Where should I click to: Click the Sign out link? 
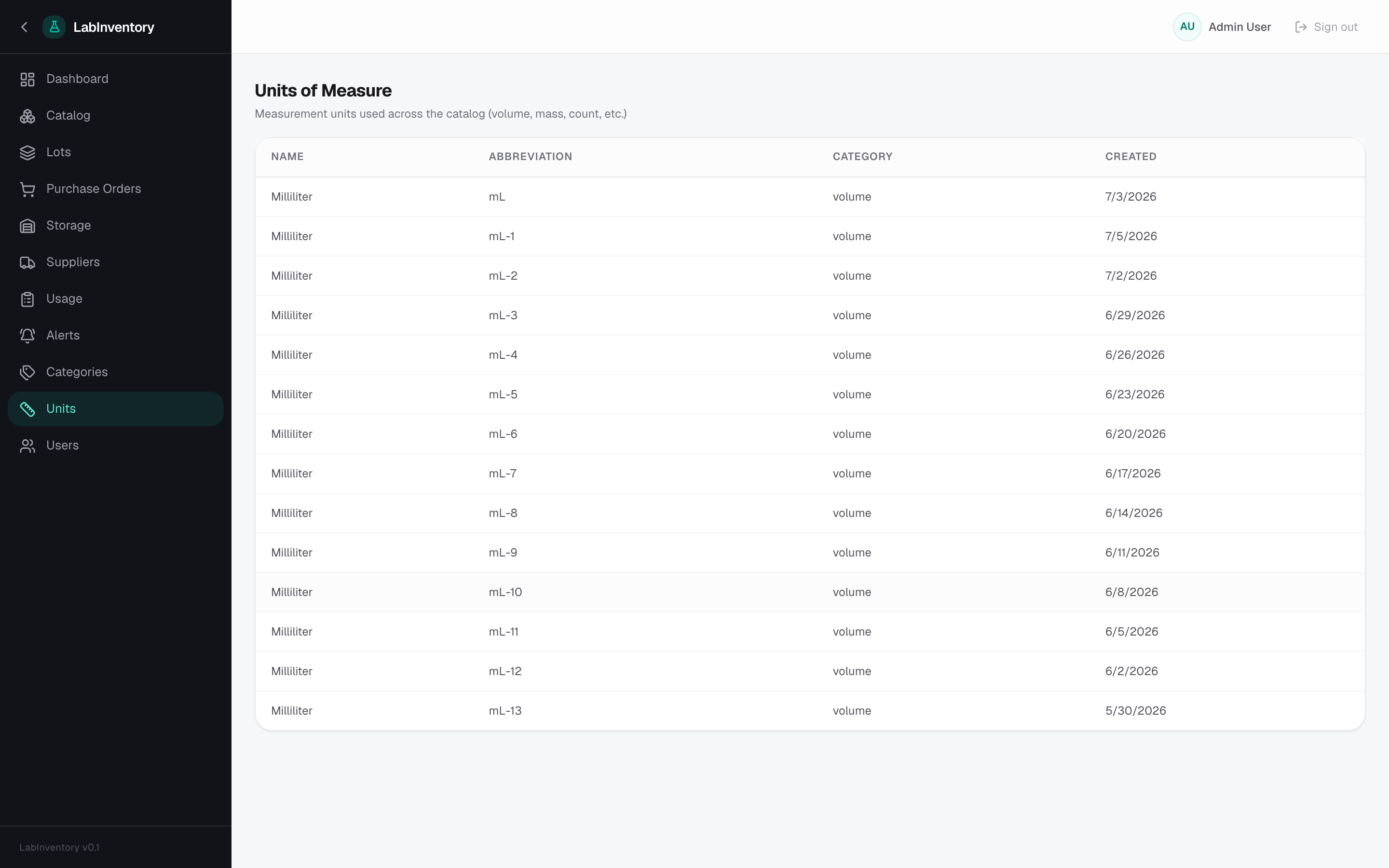[x=1326, y=27]
